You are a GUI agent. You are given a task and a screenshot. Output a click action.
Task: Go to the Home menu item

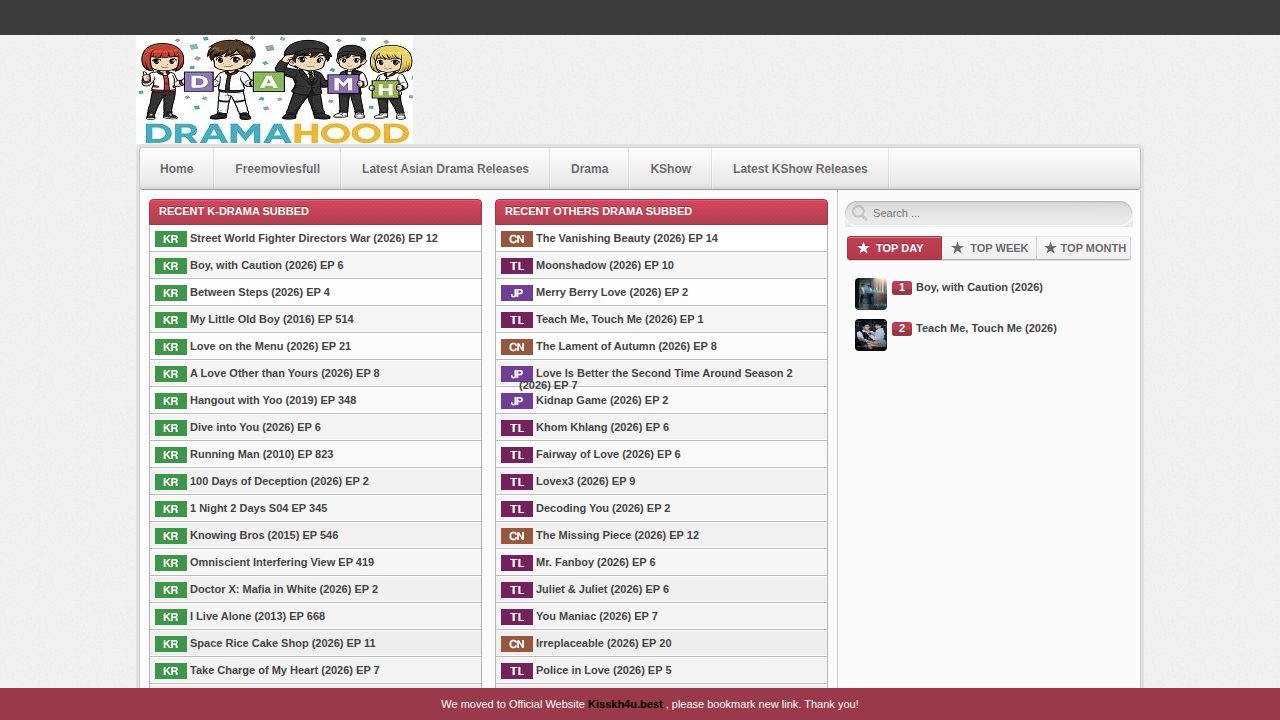point(177,169)
